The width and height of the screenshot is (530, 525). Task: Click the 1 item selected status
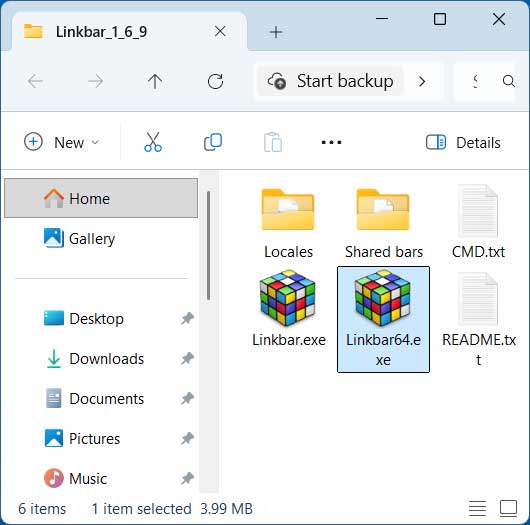click(141, 508)
